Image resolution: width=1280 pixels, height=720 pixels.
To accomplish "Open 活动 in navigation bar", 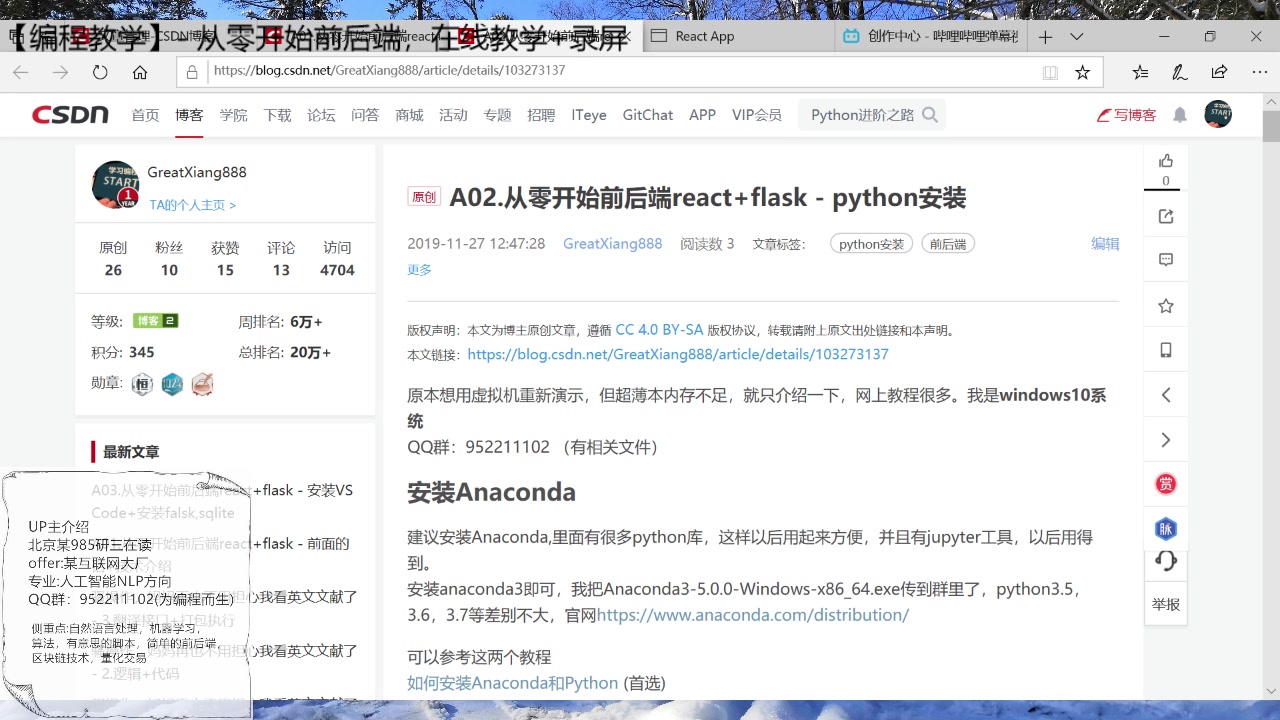I will pos(453,115).
